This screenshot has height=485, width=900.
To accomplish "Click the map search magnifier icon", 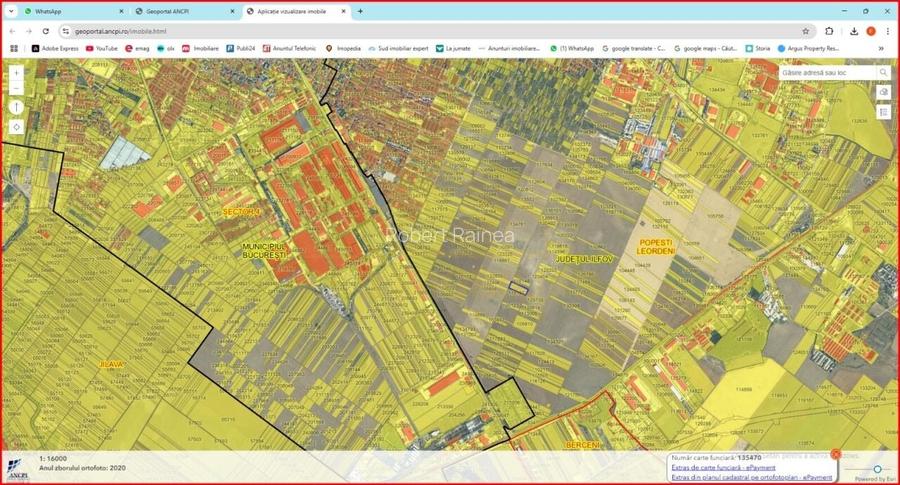I will [883, 73].
